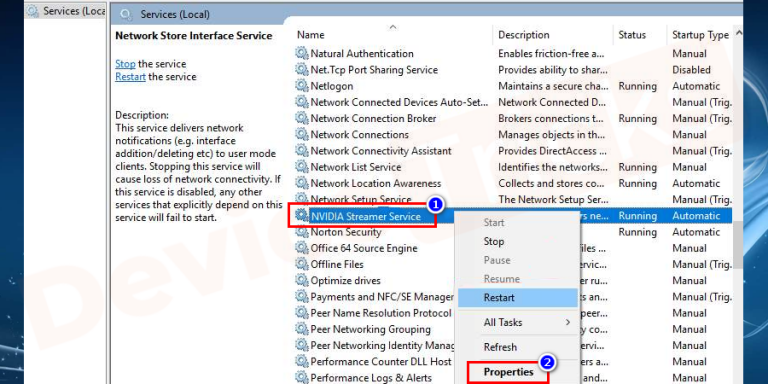Click the Stop the service link
This screenshot has width=768, height=384.
click(125, 64)
